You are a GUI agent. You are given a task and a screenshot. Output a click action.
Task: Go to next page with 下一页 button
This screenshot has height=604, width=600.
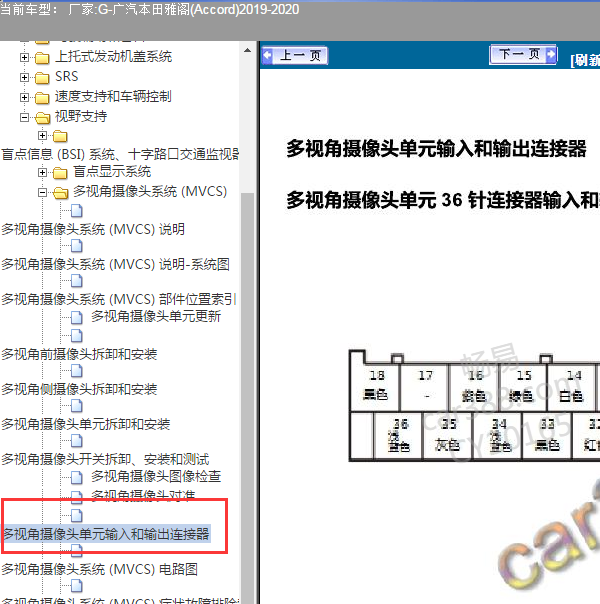pos(523,54)
